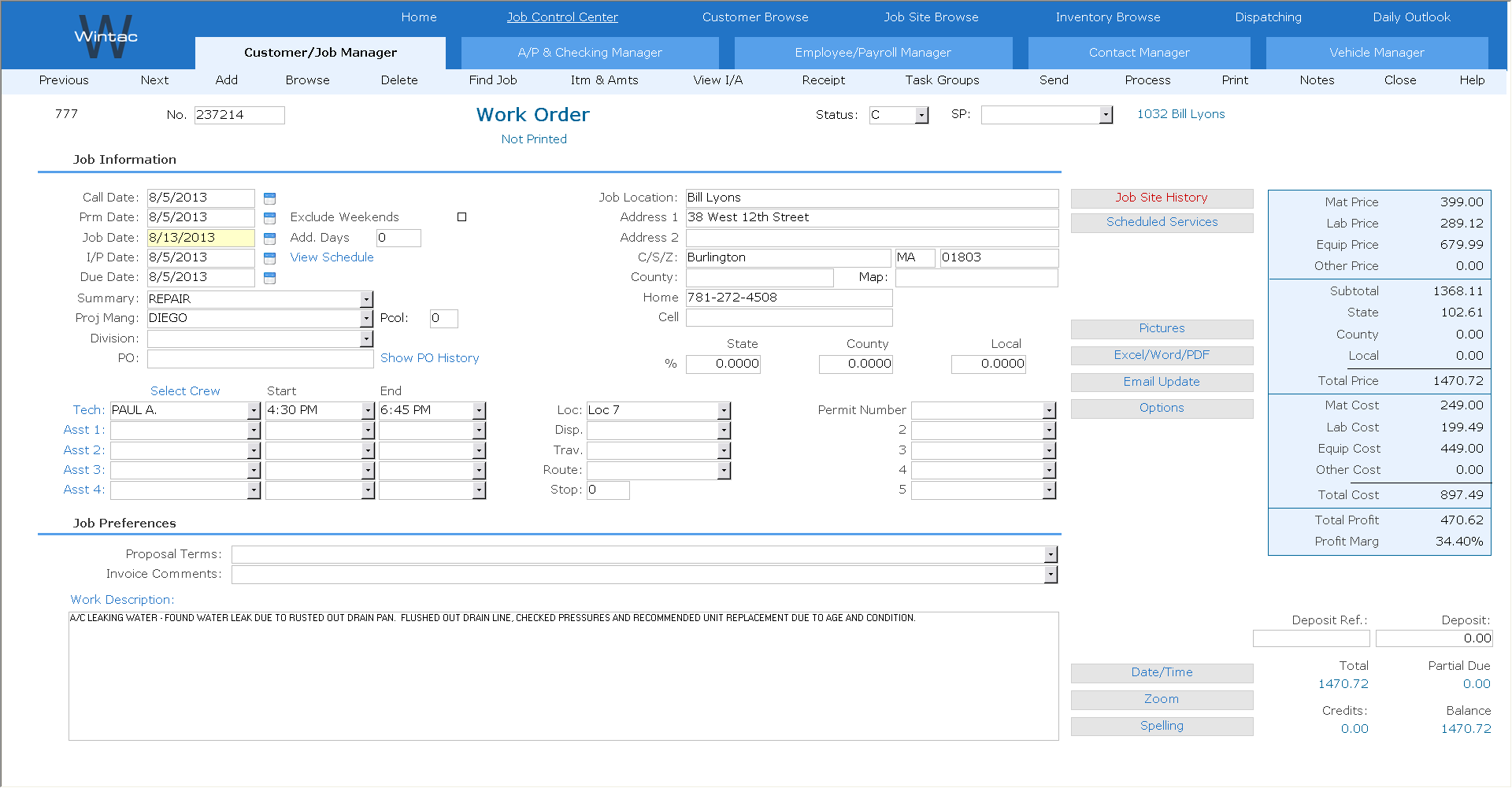This screenshot has height=788, width=1512.
Task: Run the Spelling check button
Action: click(x=1162, y=727)
